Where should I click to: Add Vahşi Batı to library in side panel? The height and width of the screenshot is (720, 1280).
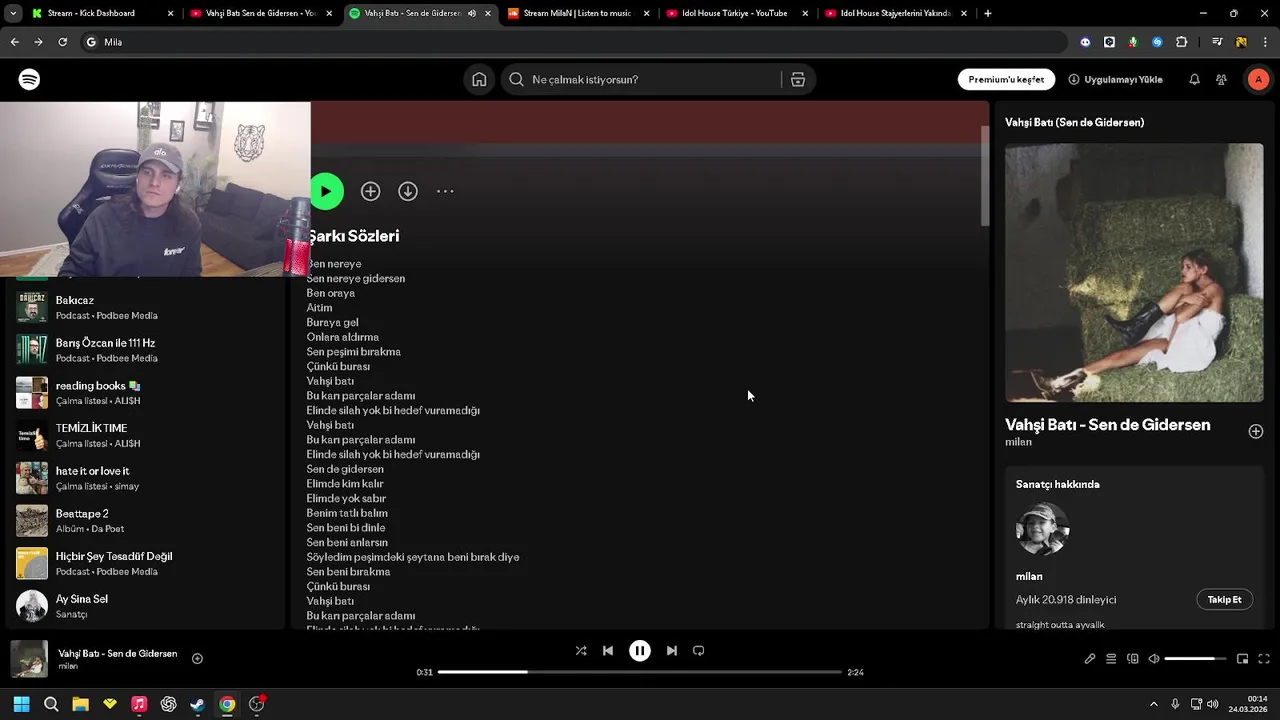click(x=1255, y=431)
